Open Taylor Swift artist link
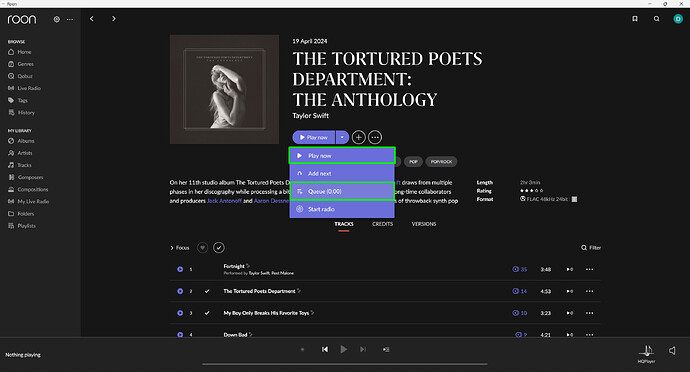Screen dimensions: 690x372 tap(311, 116)
